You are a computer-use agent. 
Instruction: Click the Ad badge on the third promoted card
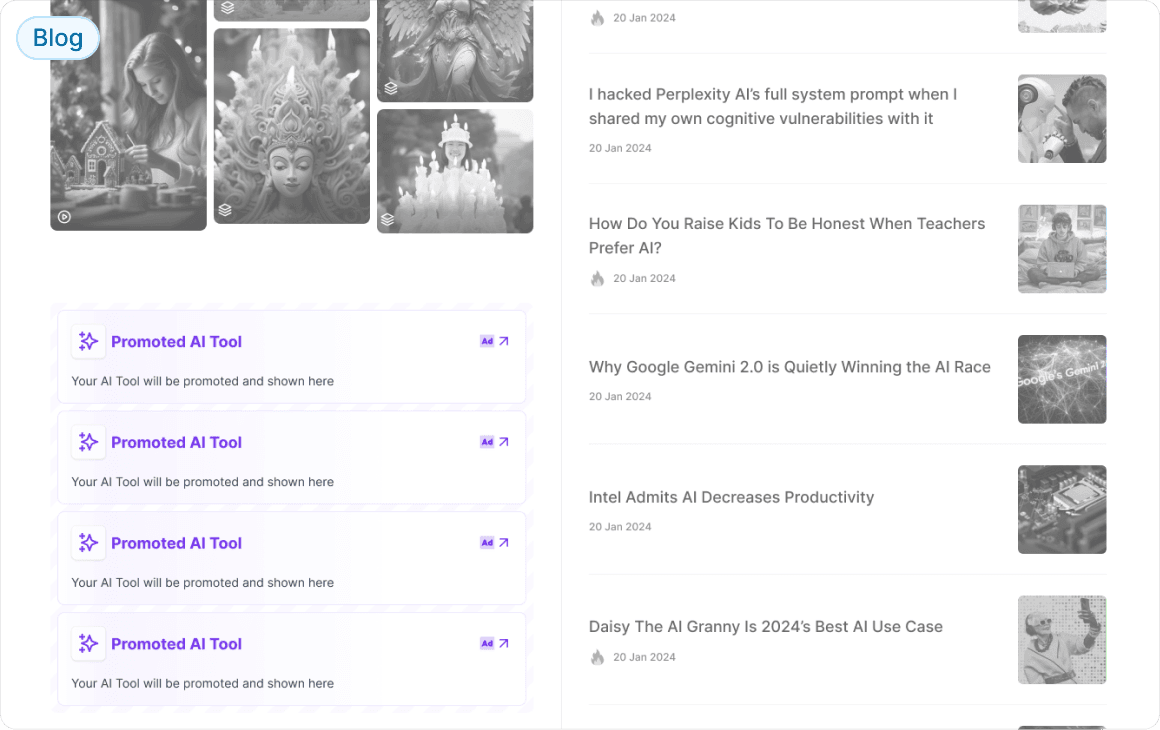(x=487, y=543)
